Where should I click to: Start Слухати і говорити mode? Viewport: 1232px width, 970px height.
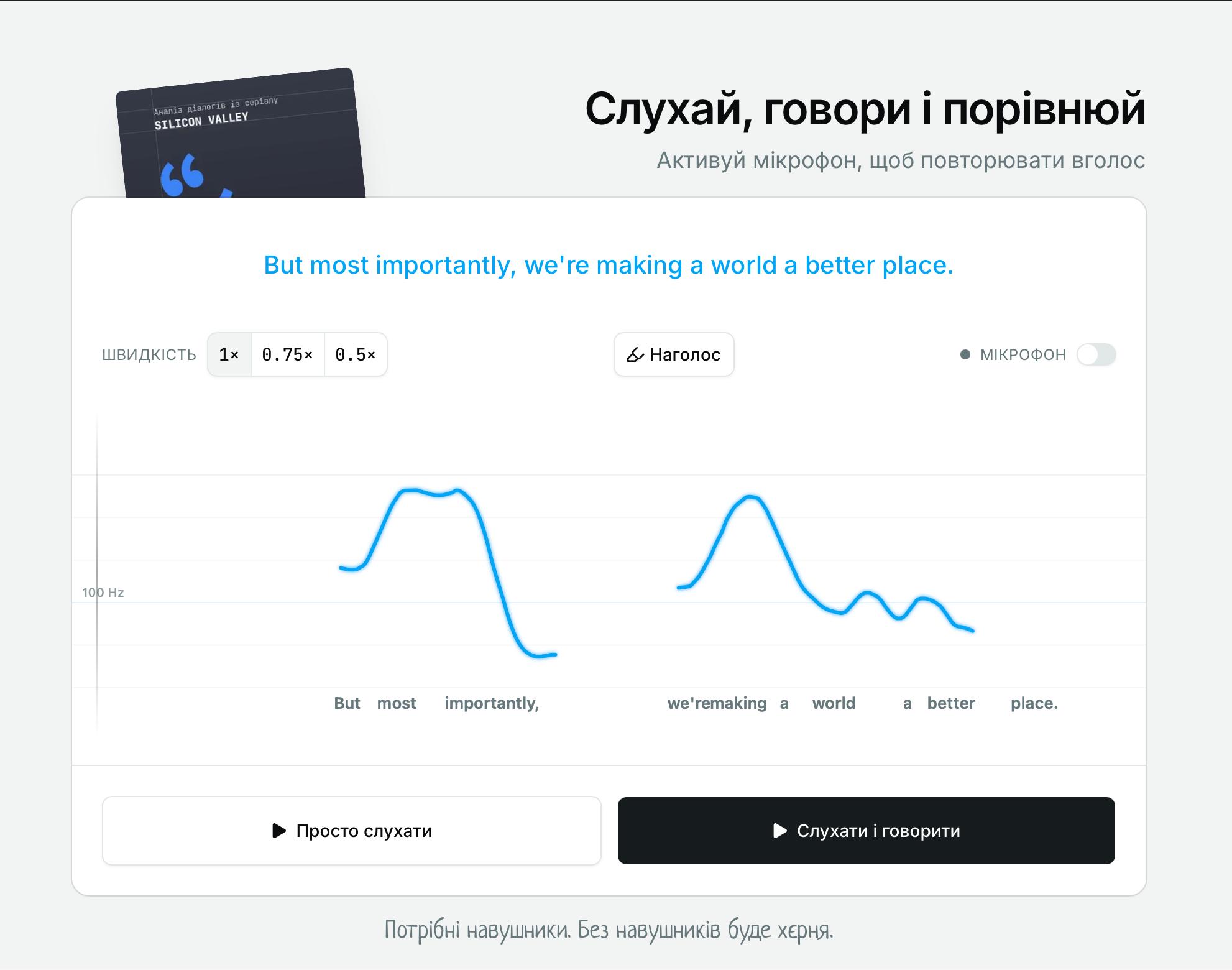tap(867, 831)
